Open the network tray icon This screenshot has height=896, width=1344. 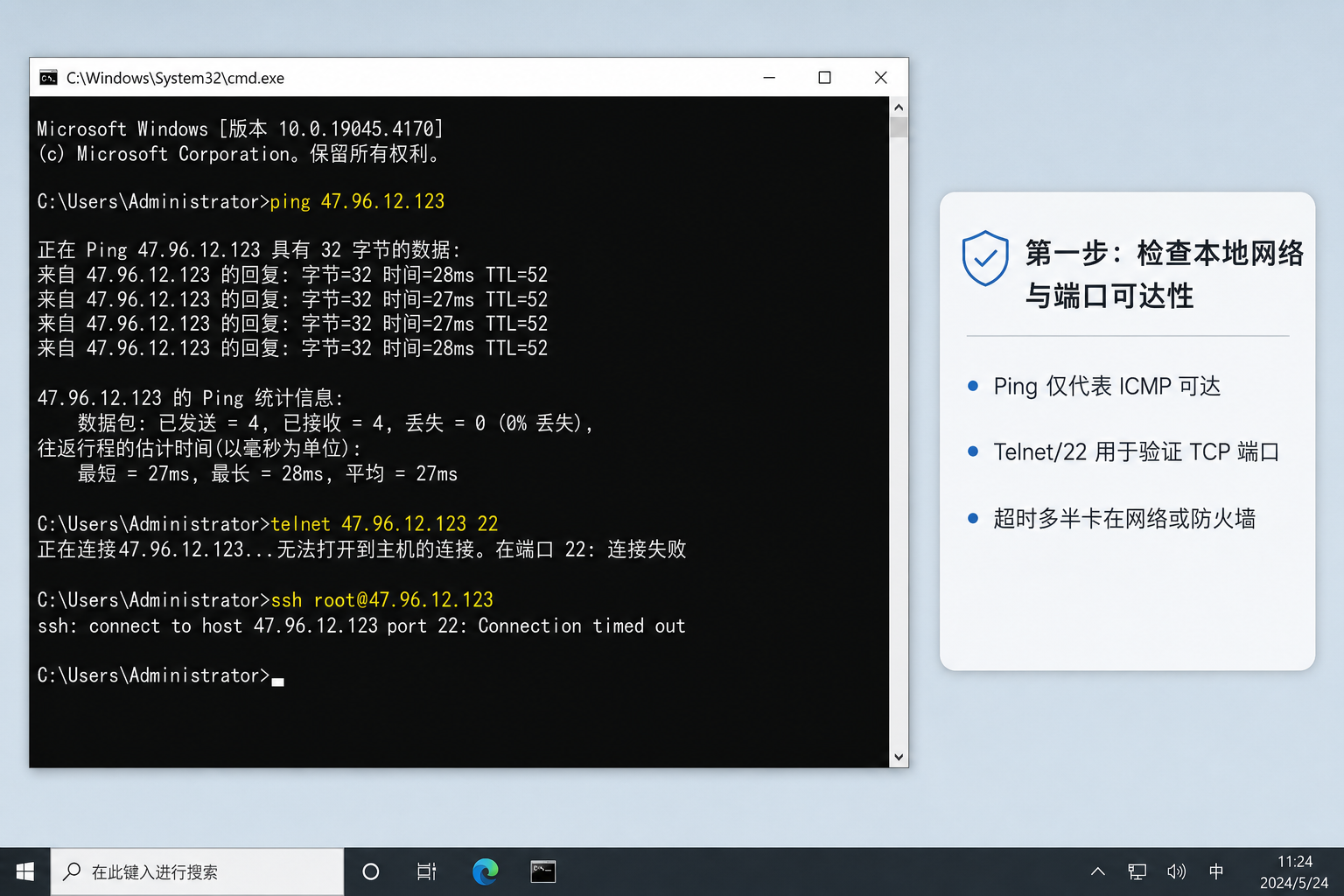coord(1137,871)
